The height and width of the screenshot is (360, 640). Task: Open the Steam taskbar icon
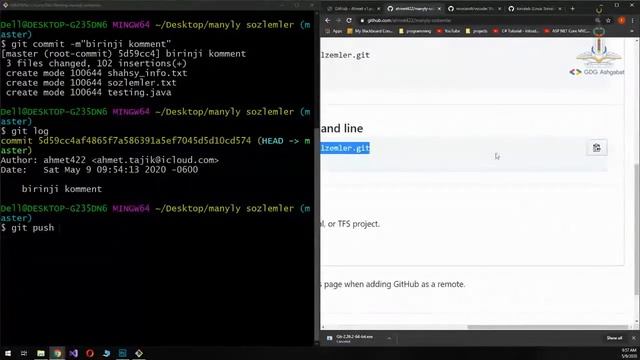click(106, 353)
